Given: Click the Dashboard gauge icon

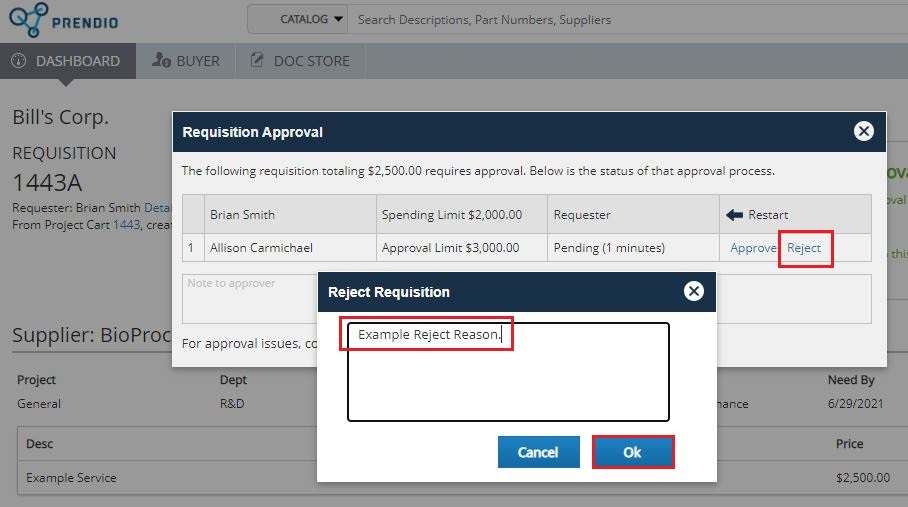Looking at the screenshot, I should pyautogui.click(x=19, y=61).
